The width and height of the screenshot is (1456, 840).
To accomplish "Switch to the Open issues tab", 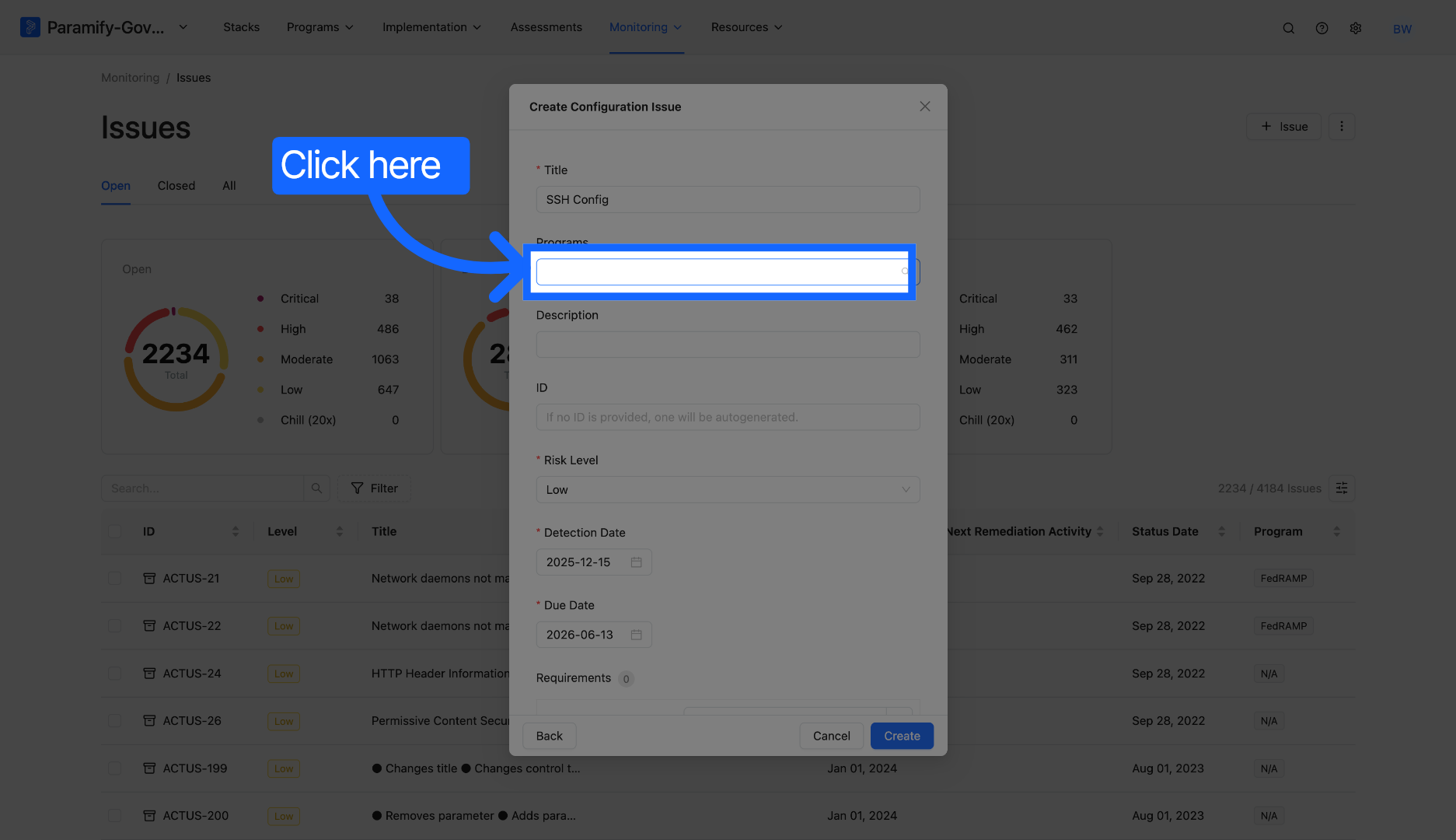I will pos(116,186).
